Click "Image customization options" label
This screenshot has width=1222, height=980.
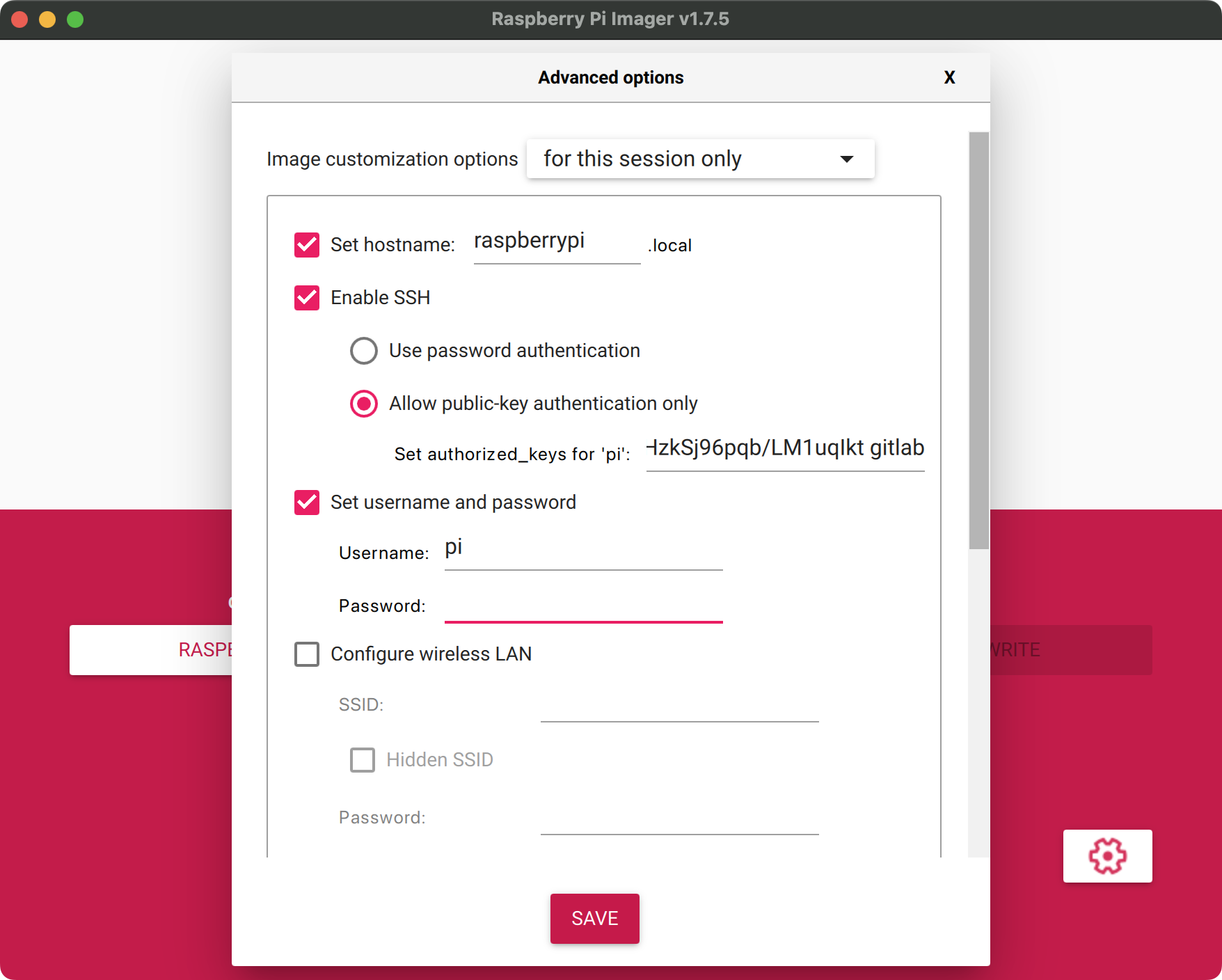pyautogui.click(x=392, y=159)
